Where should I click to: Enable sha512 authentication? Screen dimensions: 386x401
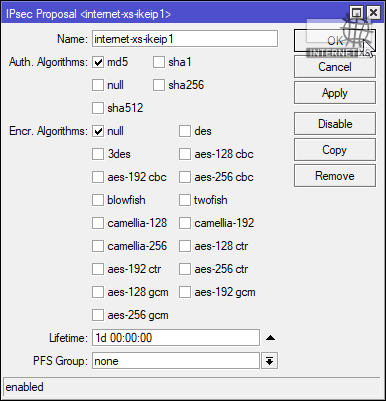coord(98,108)
